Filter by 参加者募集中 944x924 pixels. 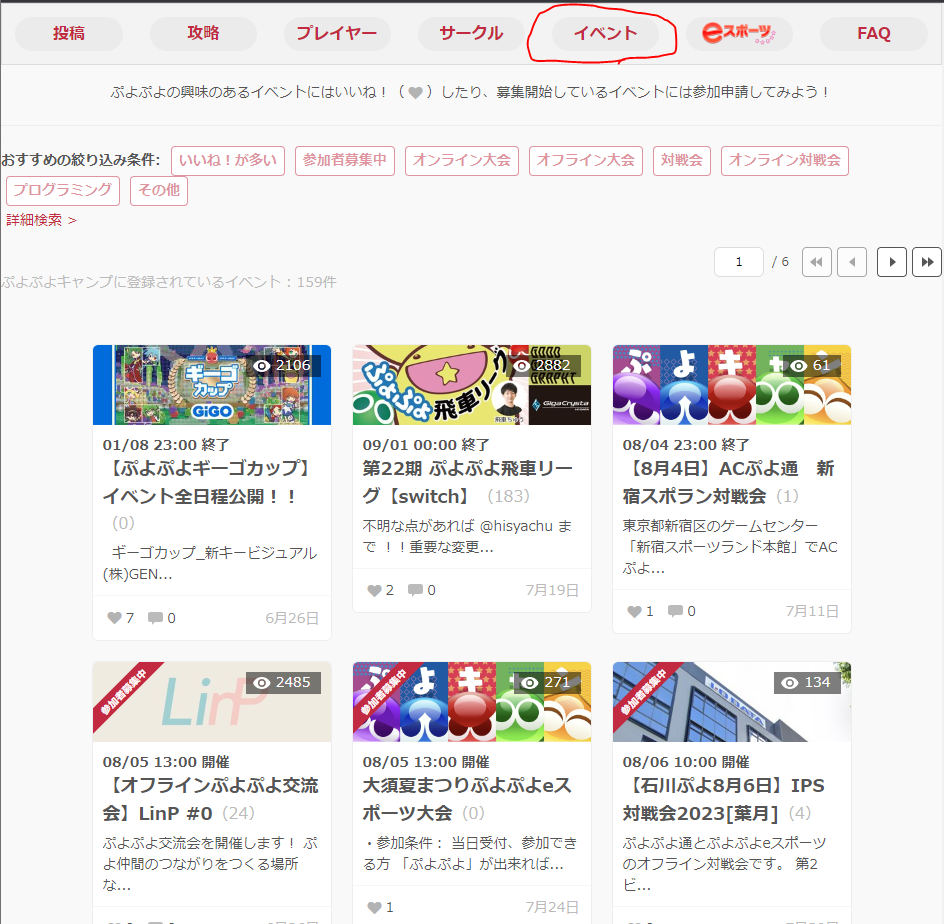click(x=345, y=161)
